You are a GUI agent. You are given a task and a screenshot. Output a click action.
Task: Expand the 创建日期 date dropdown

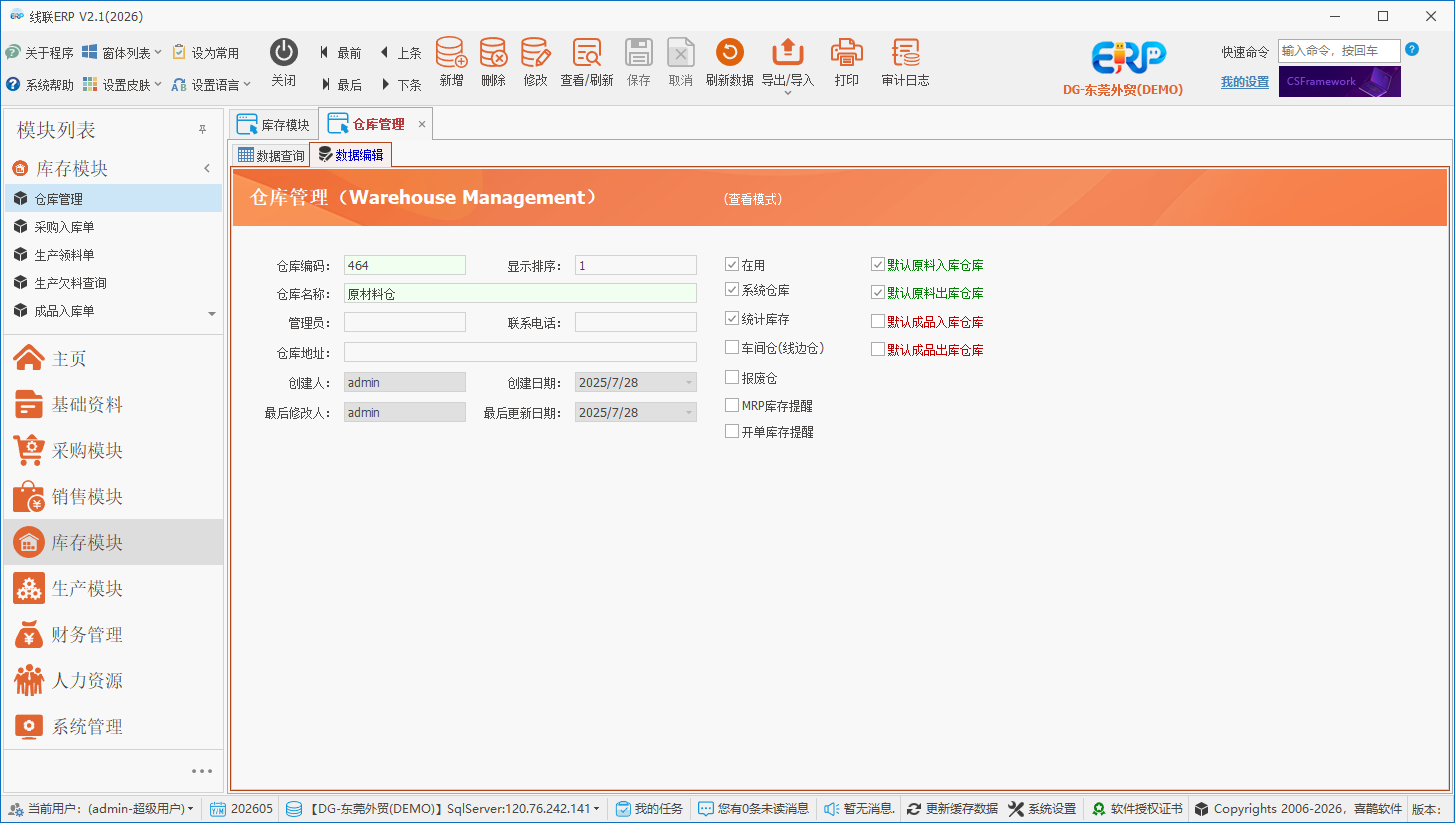688,382
